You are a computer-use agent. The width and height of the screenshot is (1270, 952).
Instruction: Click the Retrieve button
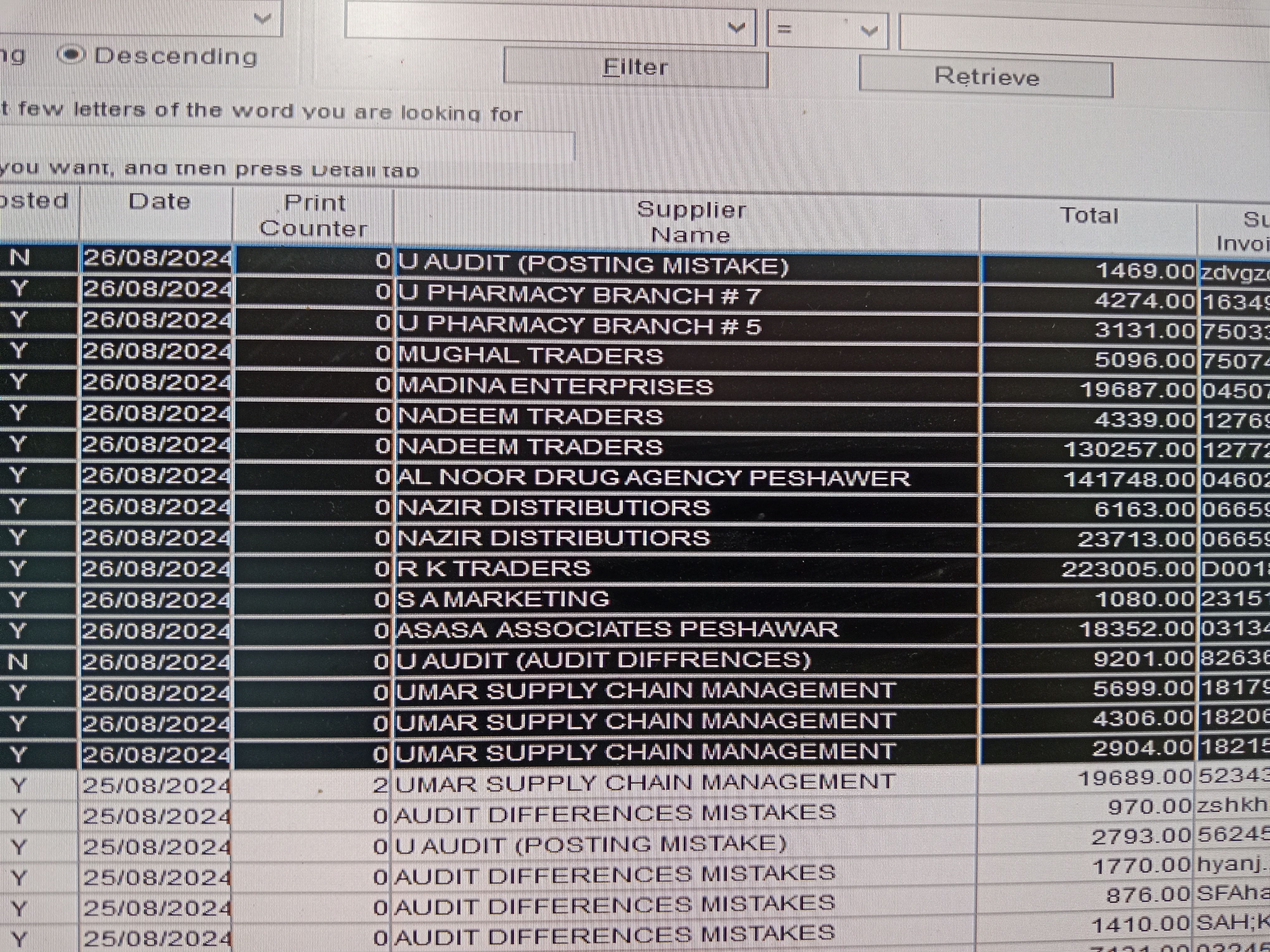[986, 77]
